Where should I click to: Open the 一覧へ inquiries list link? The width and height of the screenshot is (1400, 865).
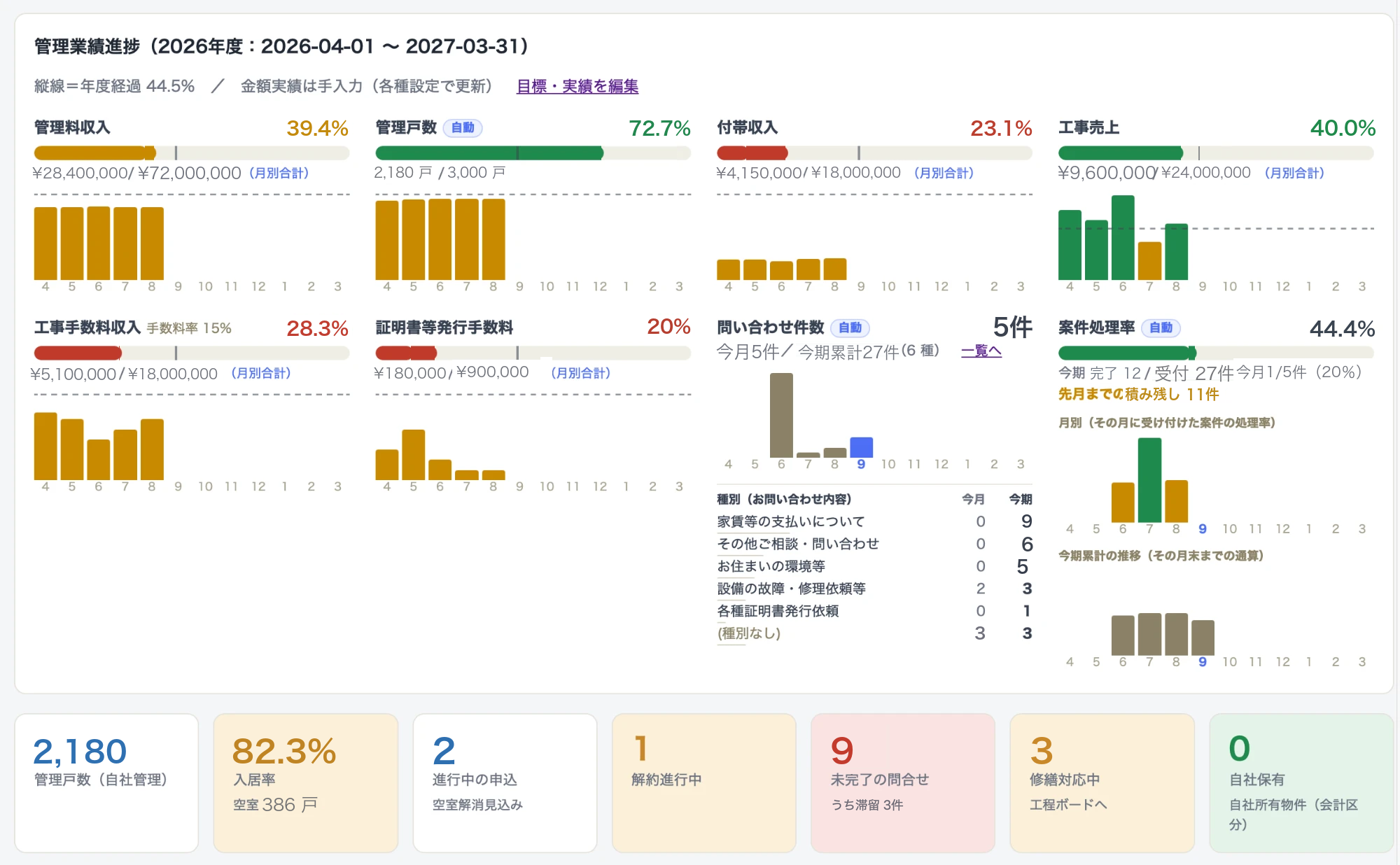[x=981, y=351]
